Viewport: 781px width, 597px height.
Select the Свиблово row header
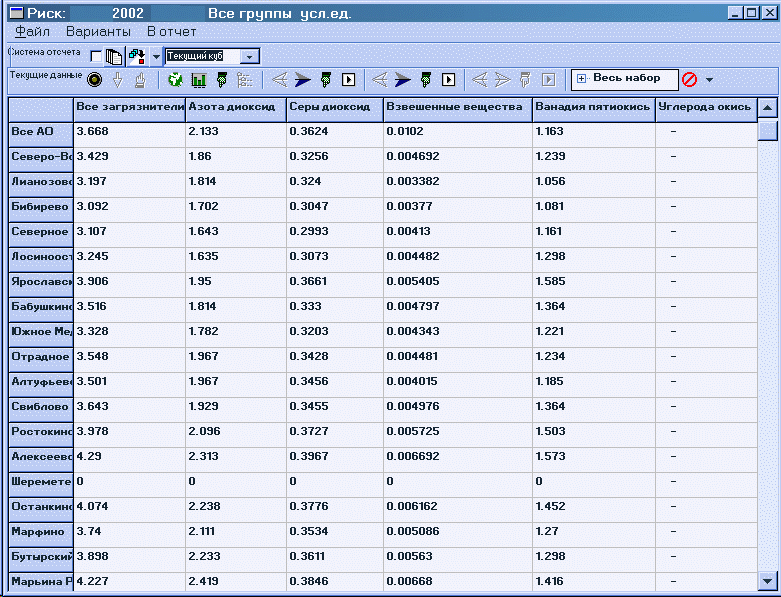tap(41, 409)
